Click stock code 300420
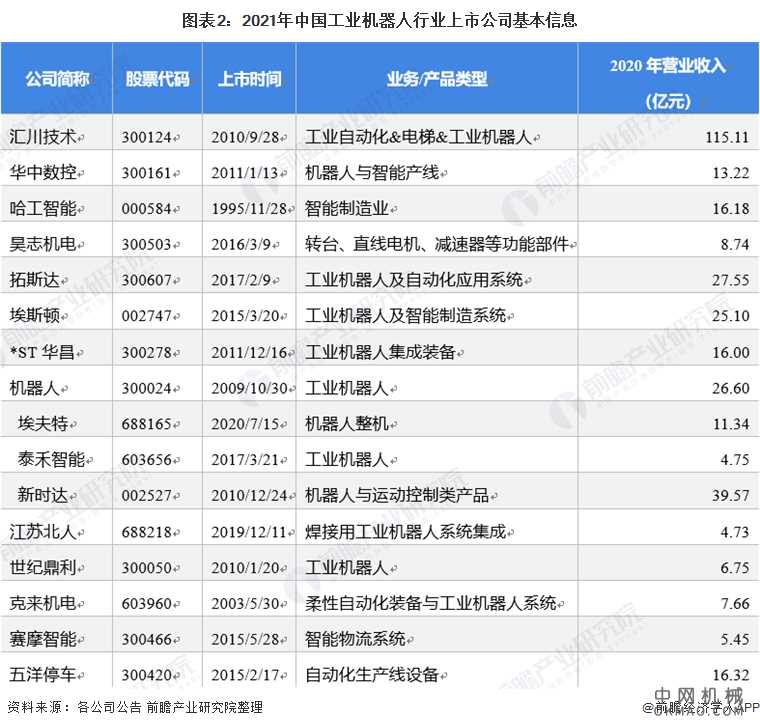 click(146, 675)
